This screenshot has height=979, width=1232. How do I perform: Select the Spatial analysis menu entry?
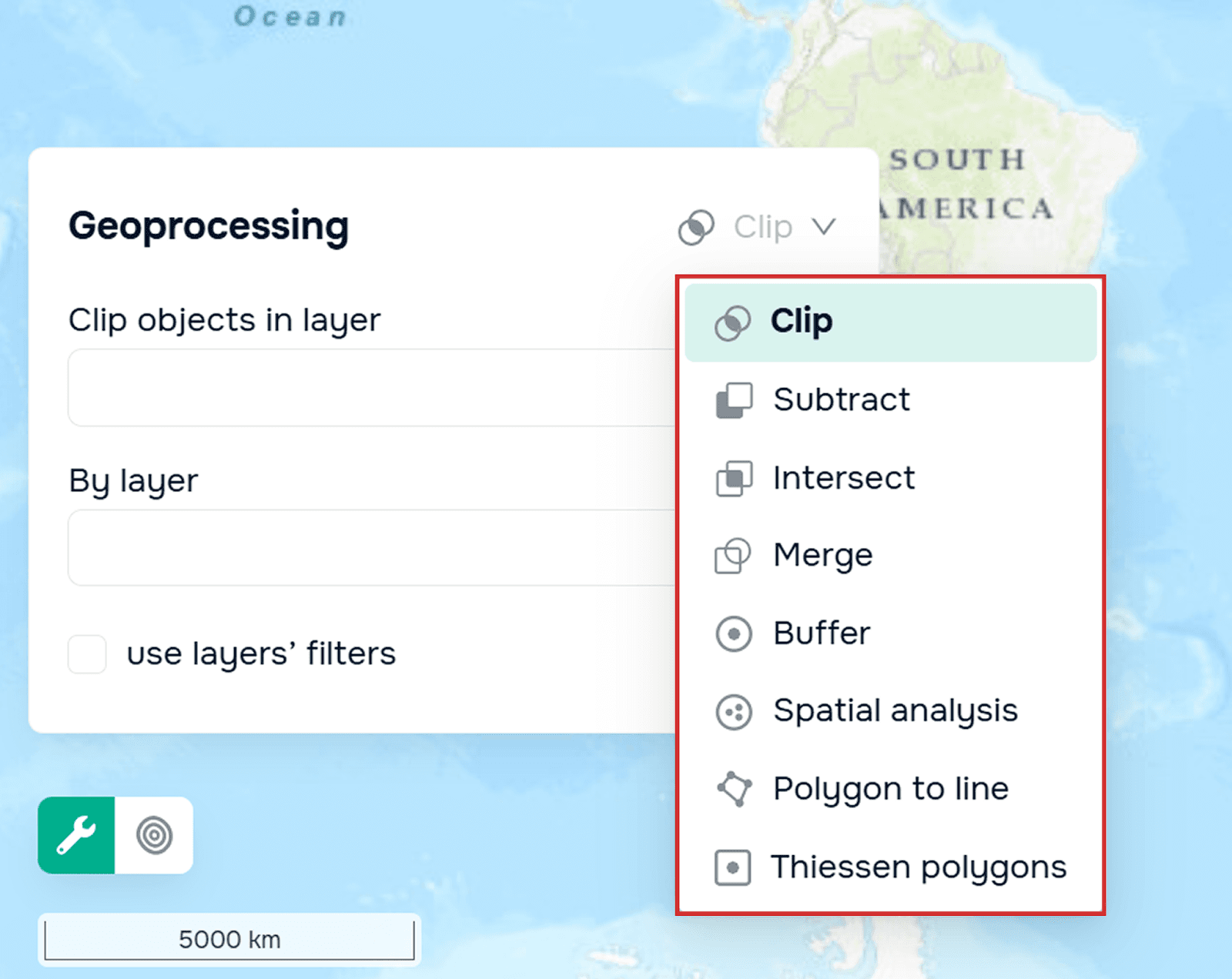coord(891,711)
